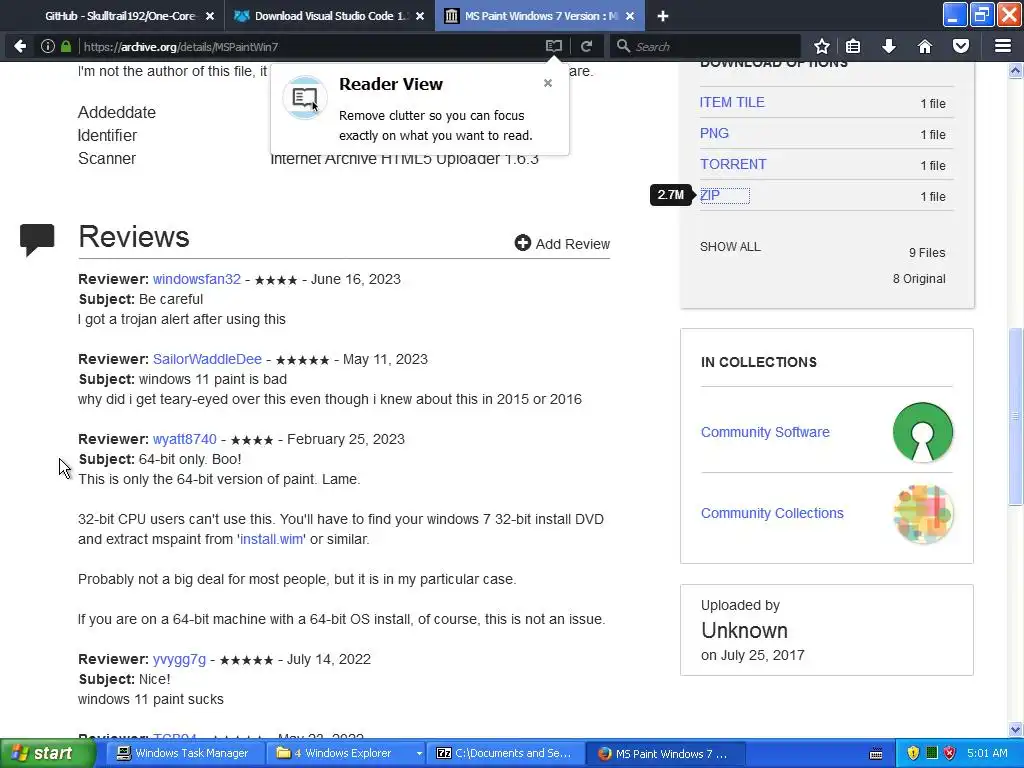Click the 5:01 AM clock
1024x768 pixels.
click(987, 753)
